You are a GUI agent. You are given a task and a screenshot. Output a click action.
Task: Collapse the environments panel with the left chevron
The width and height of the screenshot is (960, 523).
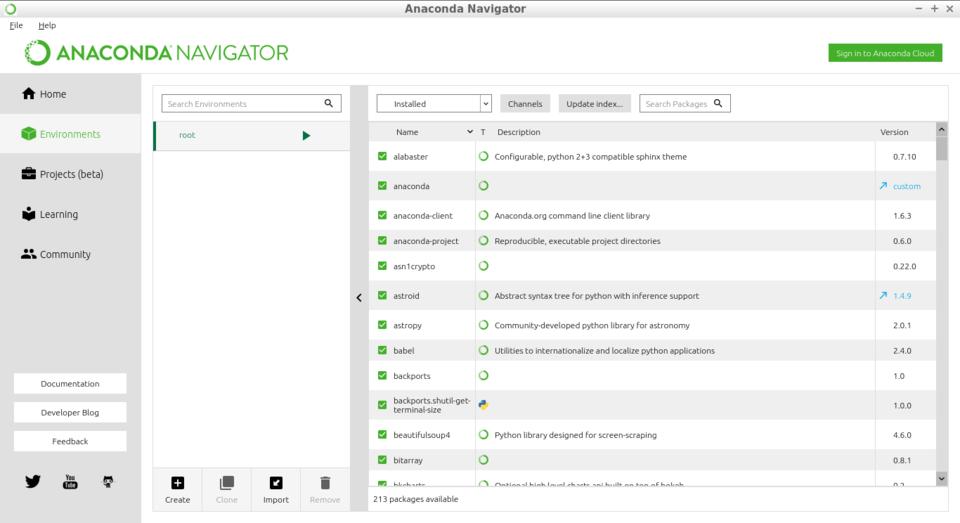pyautogui.click(x=359, y=297)
